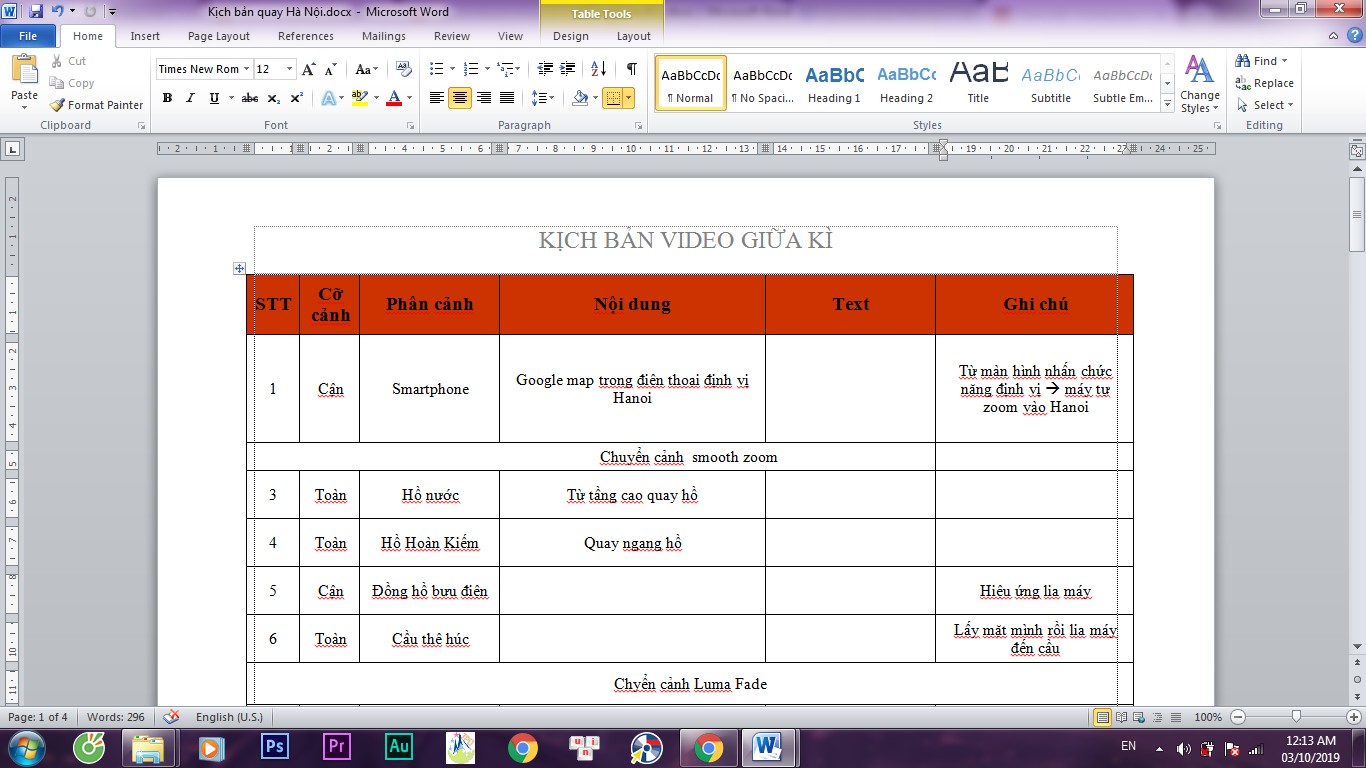This screenshot has height=768, width=1366.
Task: Toggle bold formatting
Action: 167,98
